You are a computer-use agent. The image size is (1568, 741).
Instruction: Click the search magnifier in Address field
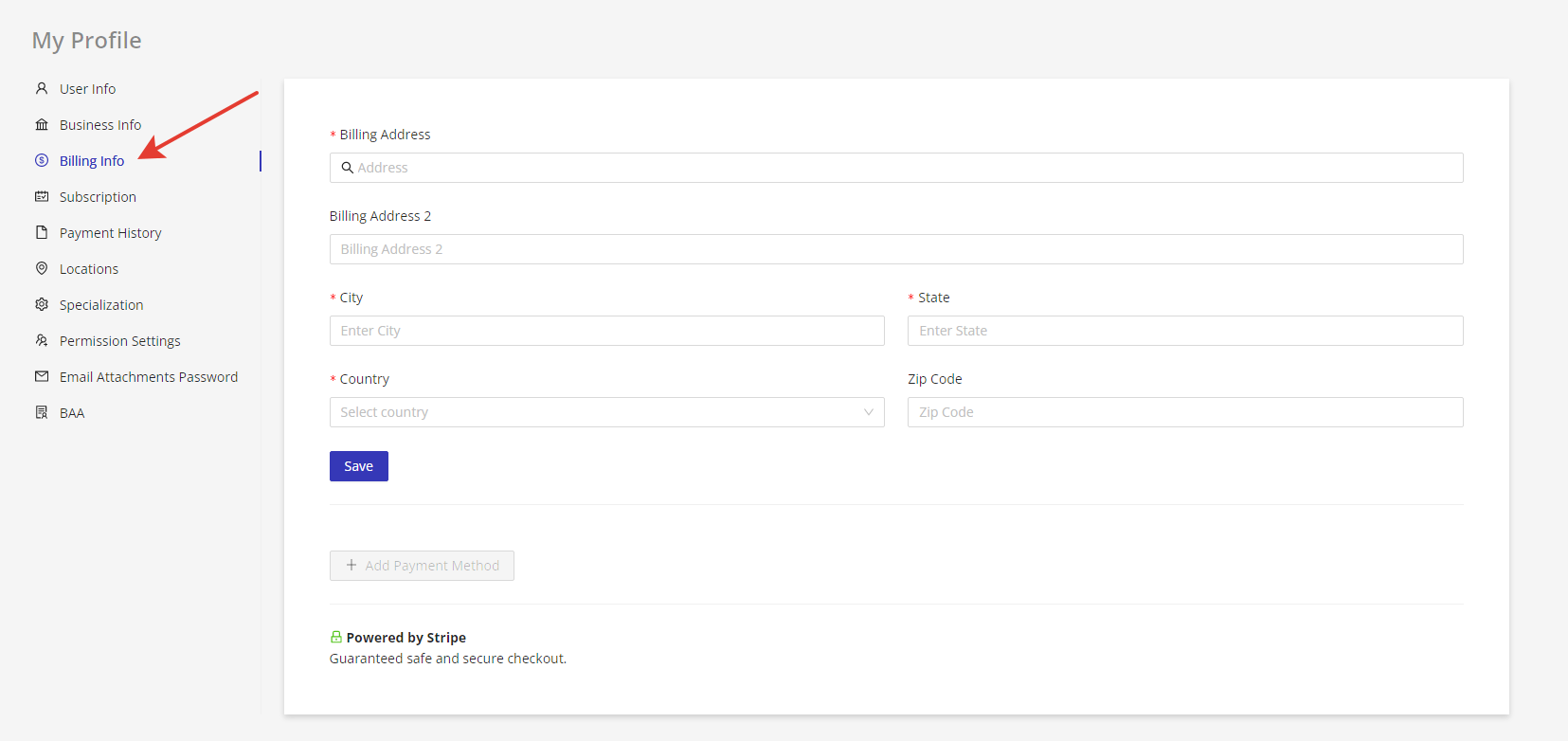[348, 168]
